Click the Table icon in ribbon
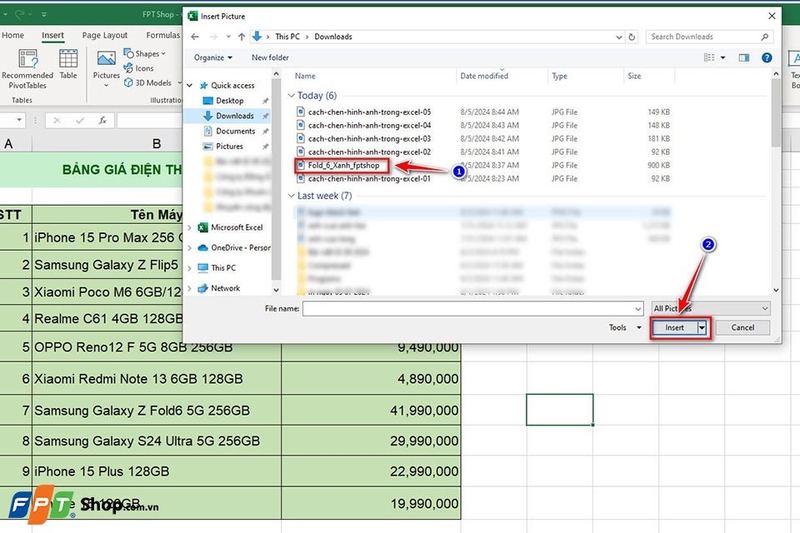 (x=68, y=64)
